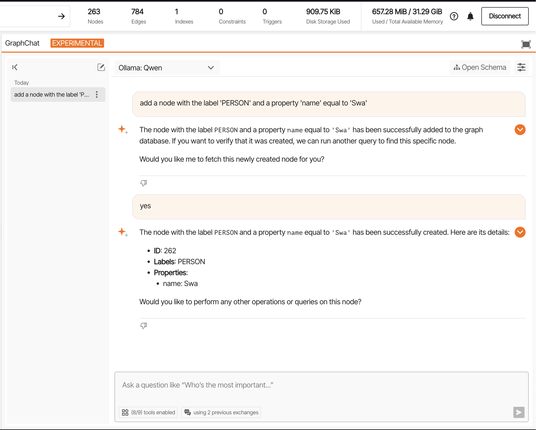This screenshot has width=536, height=430.
Task: Click the sparkle icon beside second response
Action: (123, 232)
